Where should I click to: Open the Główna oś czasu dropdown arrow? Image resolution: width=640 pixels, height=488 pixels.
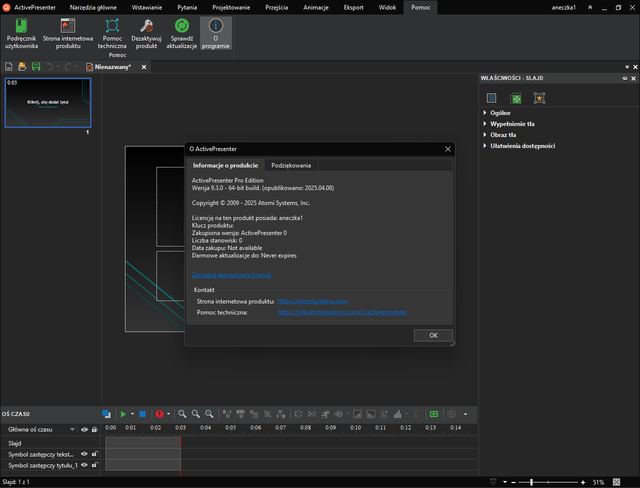72,429
